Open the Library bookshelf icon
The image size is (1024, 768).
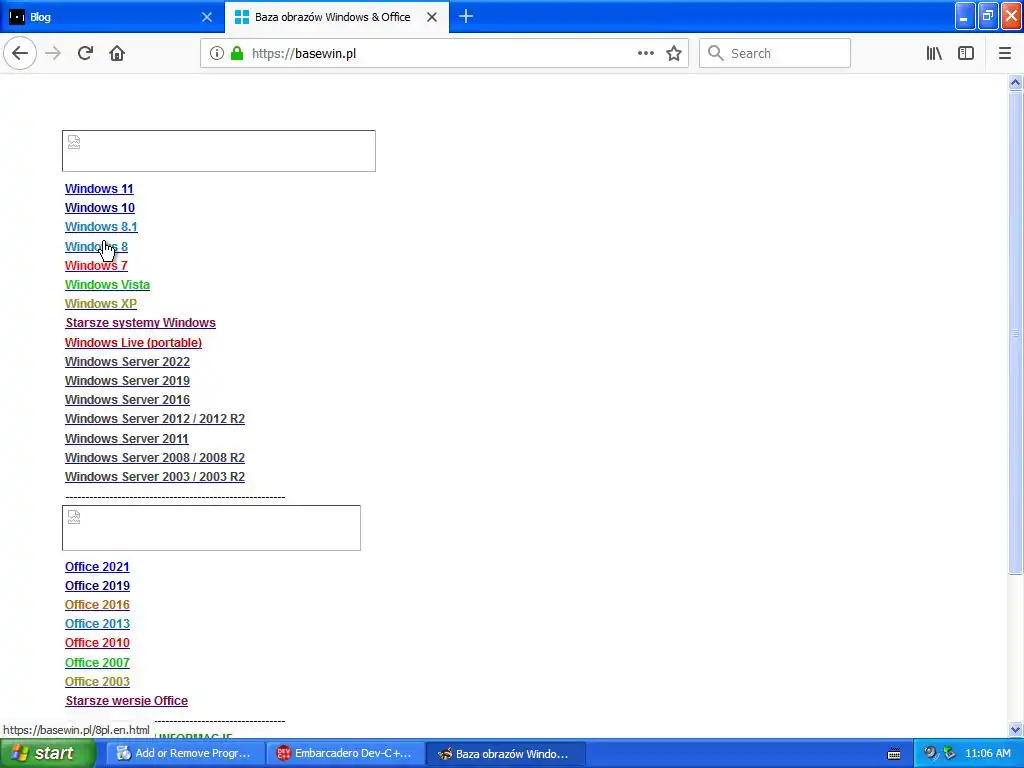click(x=934, y=54)
